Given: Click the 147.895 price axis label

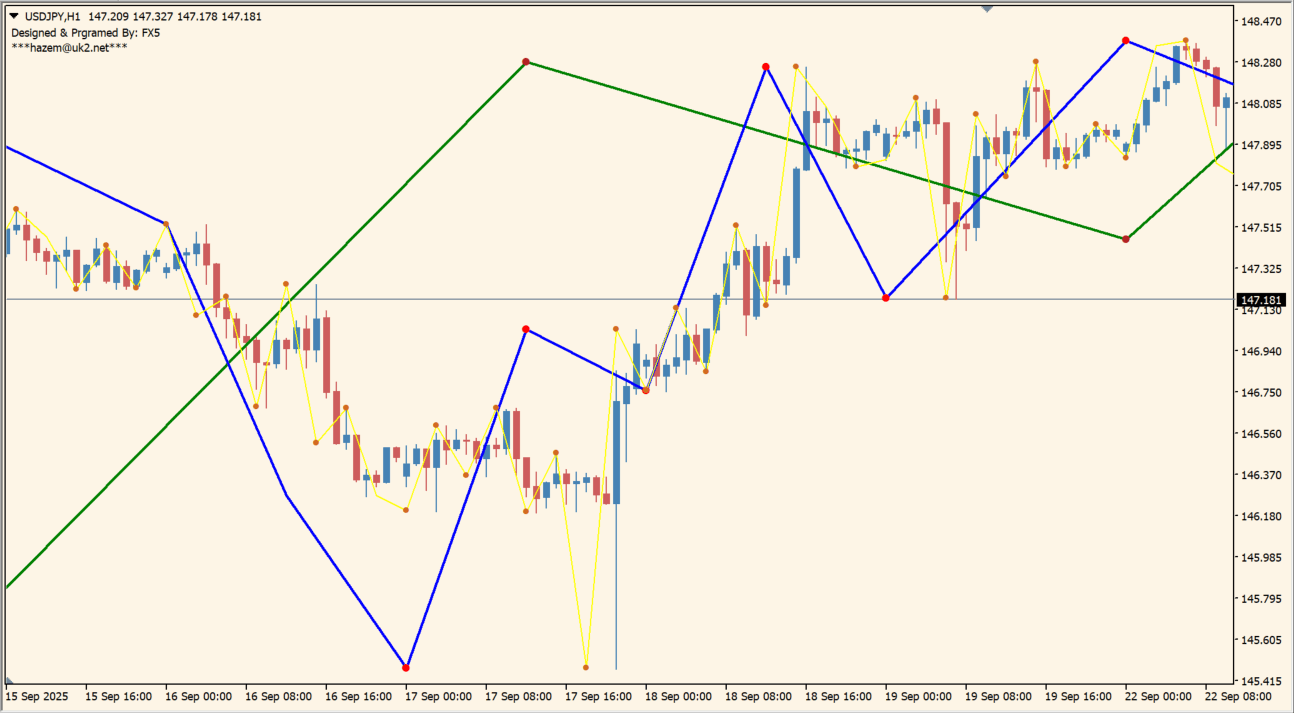Looking at the screenshot, I should [1261, 145].
